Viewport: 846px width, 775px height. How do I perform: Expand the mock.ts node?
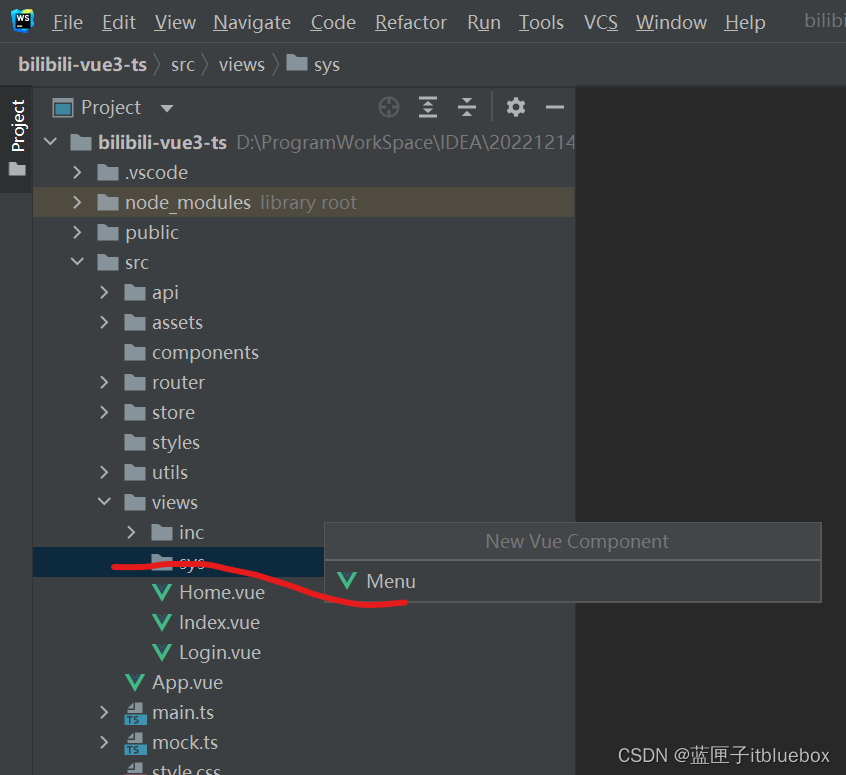coord(104,743)
